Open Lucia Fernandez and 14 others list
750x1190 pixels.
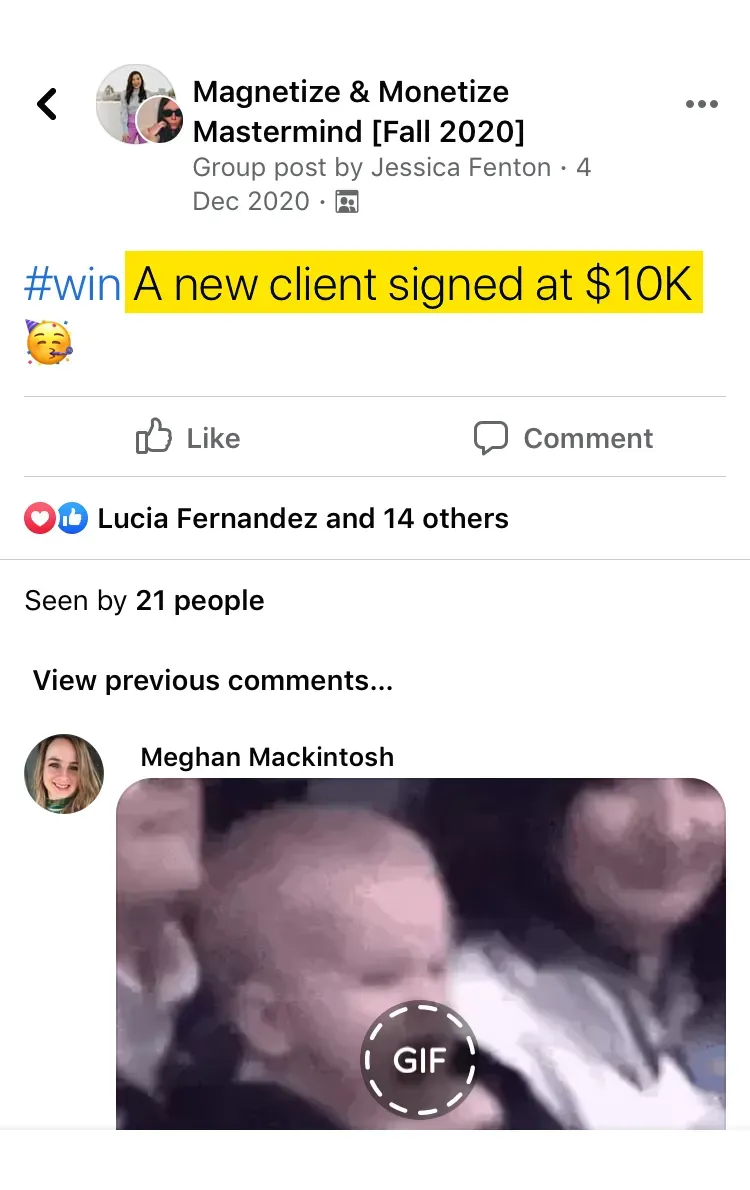(303, 518)
